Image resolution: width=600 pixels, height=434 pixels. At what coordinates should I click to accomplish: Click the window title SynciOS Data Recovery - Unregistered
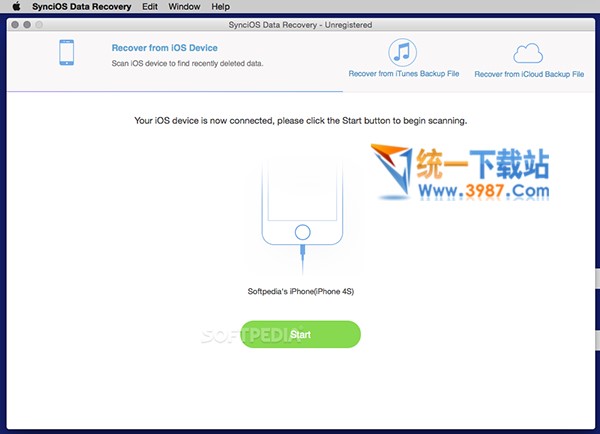300,25
